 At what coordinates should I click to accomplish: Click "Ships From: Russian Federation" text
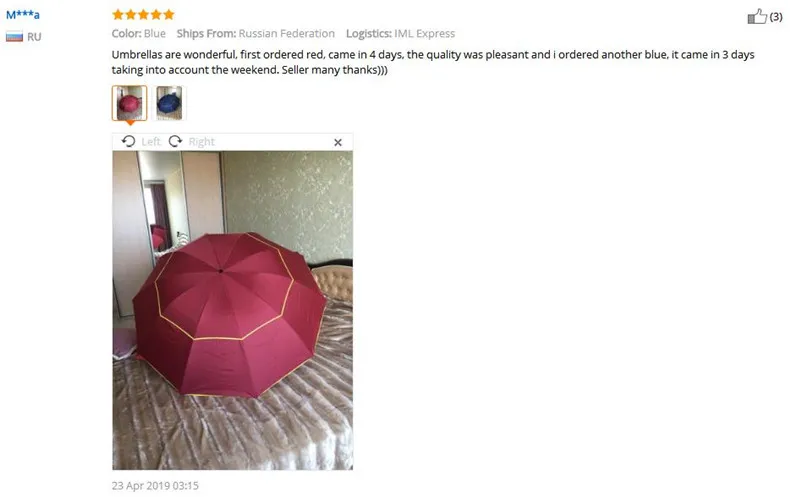[255, 34]
